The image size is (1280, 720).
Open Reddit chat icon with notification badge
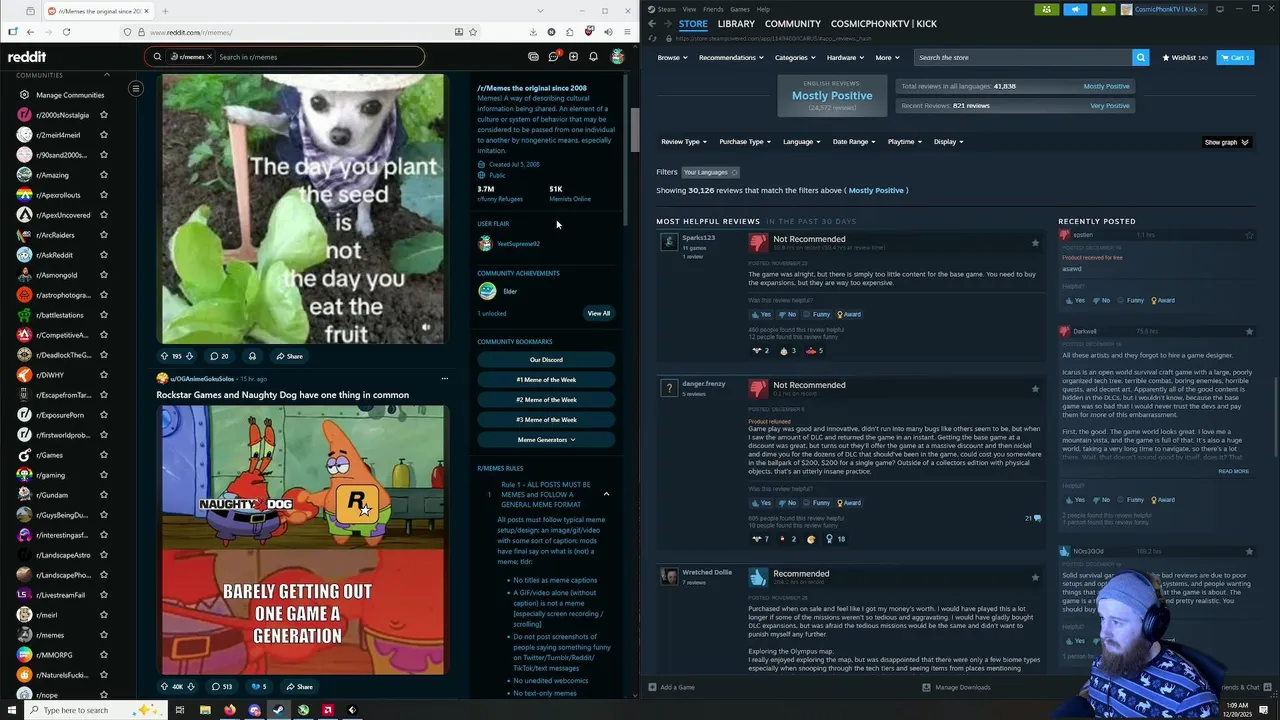click(x=553, y=57)
